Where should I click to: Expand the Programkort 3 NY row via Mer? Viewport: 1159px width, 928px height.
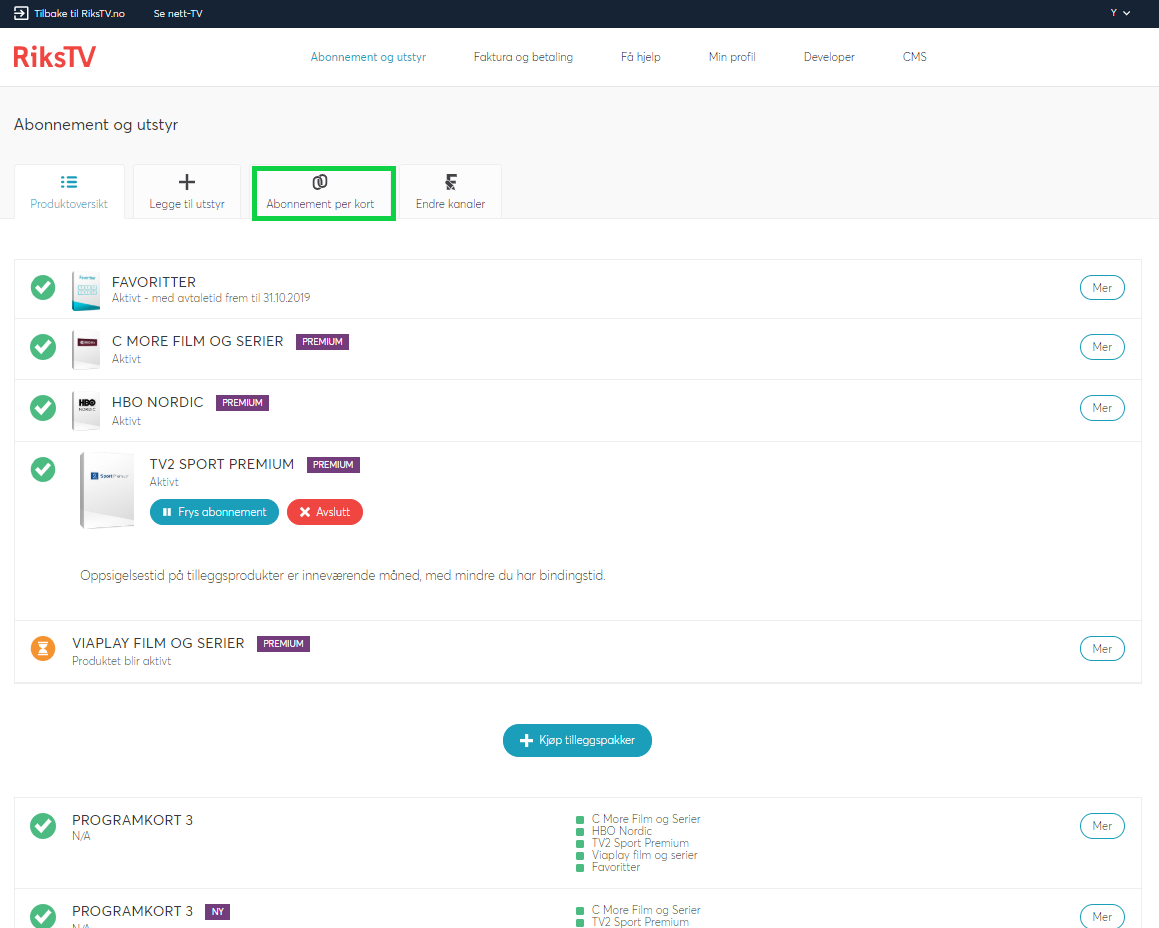1102,916
